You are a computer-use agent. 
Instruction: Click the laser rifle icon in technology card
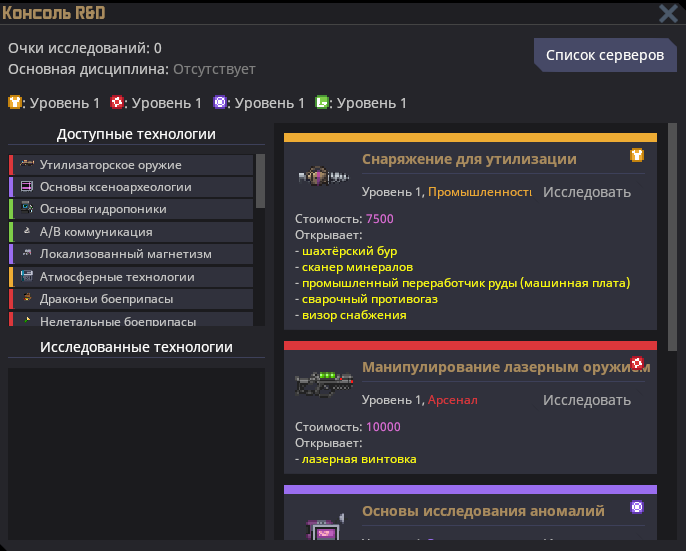coord(322,384)
